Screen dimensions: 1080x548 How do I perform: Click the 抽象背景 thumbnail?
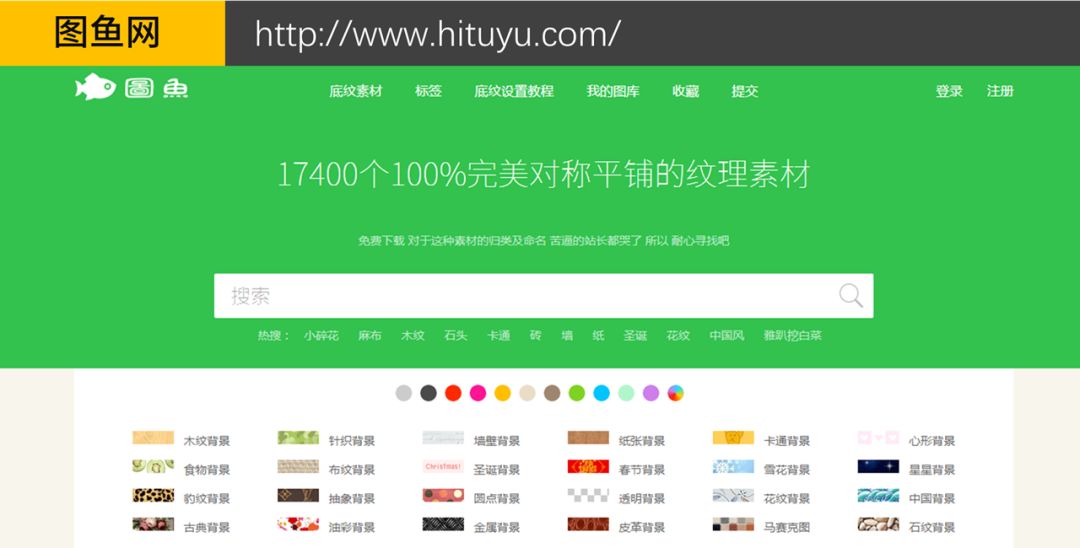298,496
